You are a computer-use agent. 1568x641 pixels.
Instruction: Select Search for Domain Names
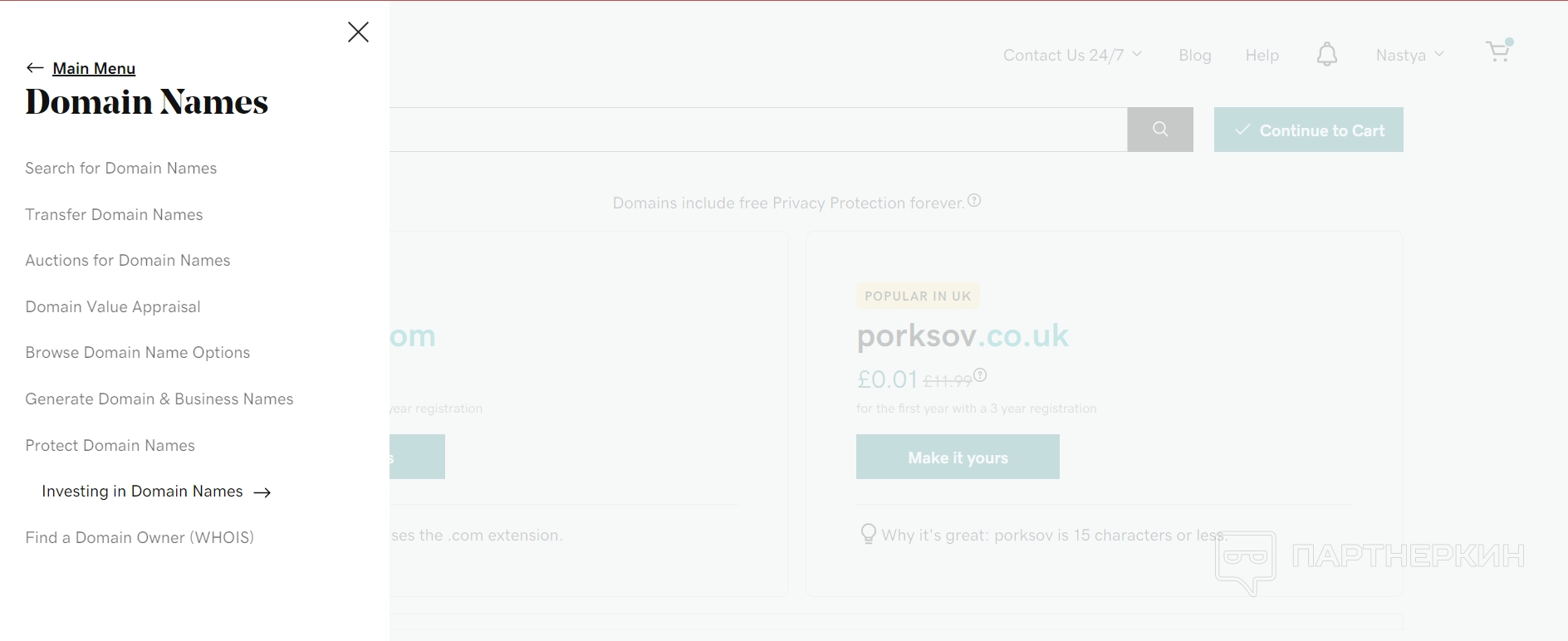pos(120,169)
